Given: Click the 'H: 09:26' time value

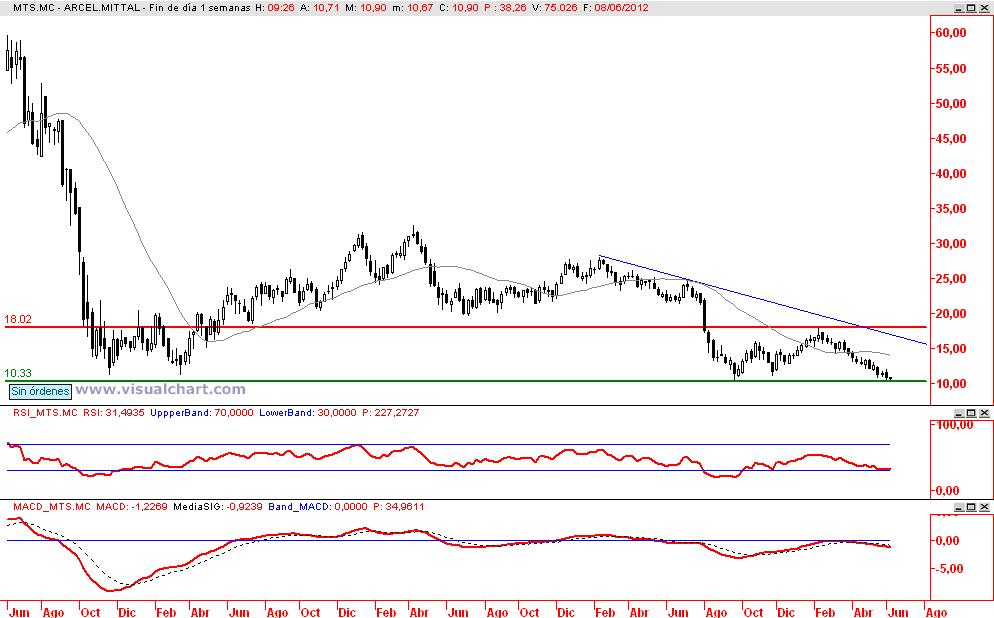Looking at the screenshot, I should (x=274, y=8).
